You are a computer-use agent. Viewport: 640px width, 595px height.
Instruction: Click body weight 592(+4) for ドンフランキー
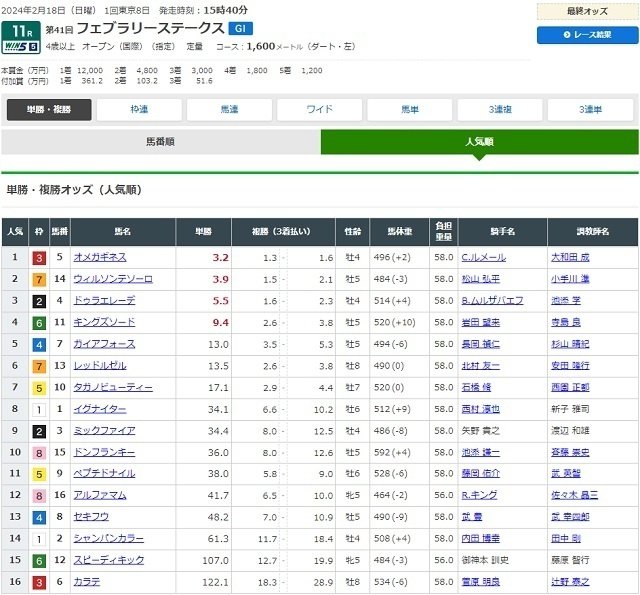pyautogui.click(x=392, y=452)
